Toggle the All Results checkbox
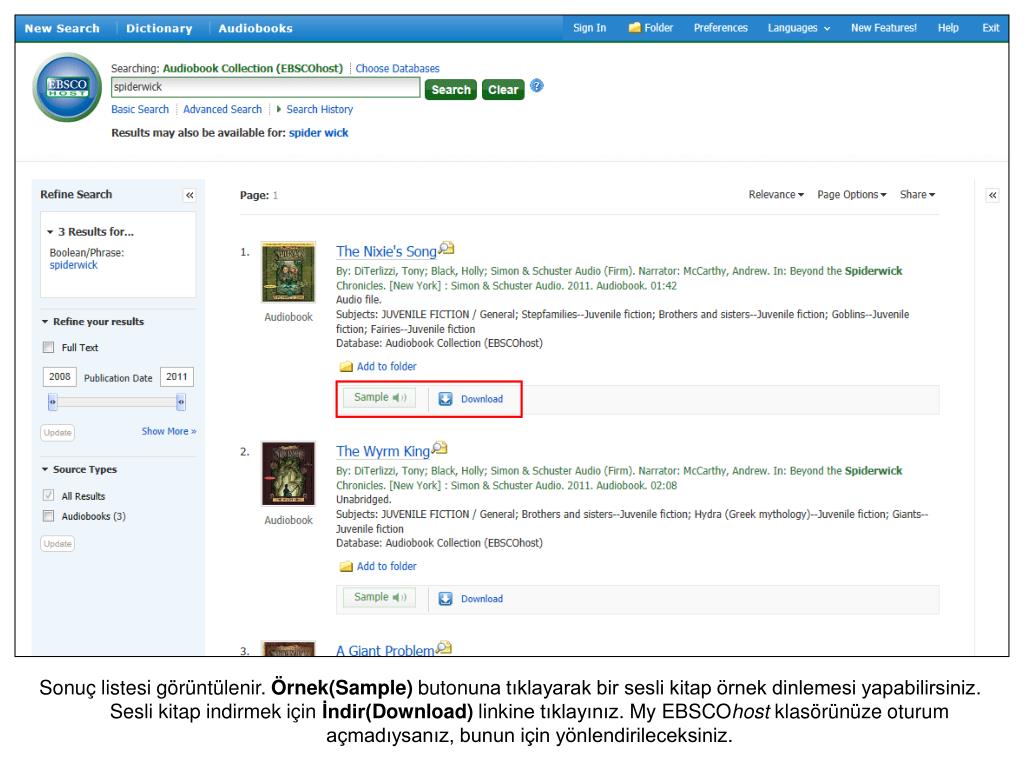 point(48,496)
